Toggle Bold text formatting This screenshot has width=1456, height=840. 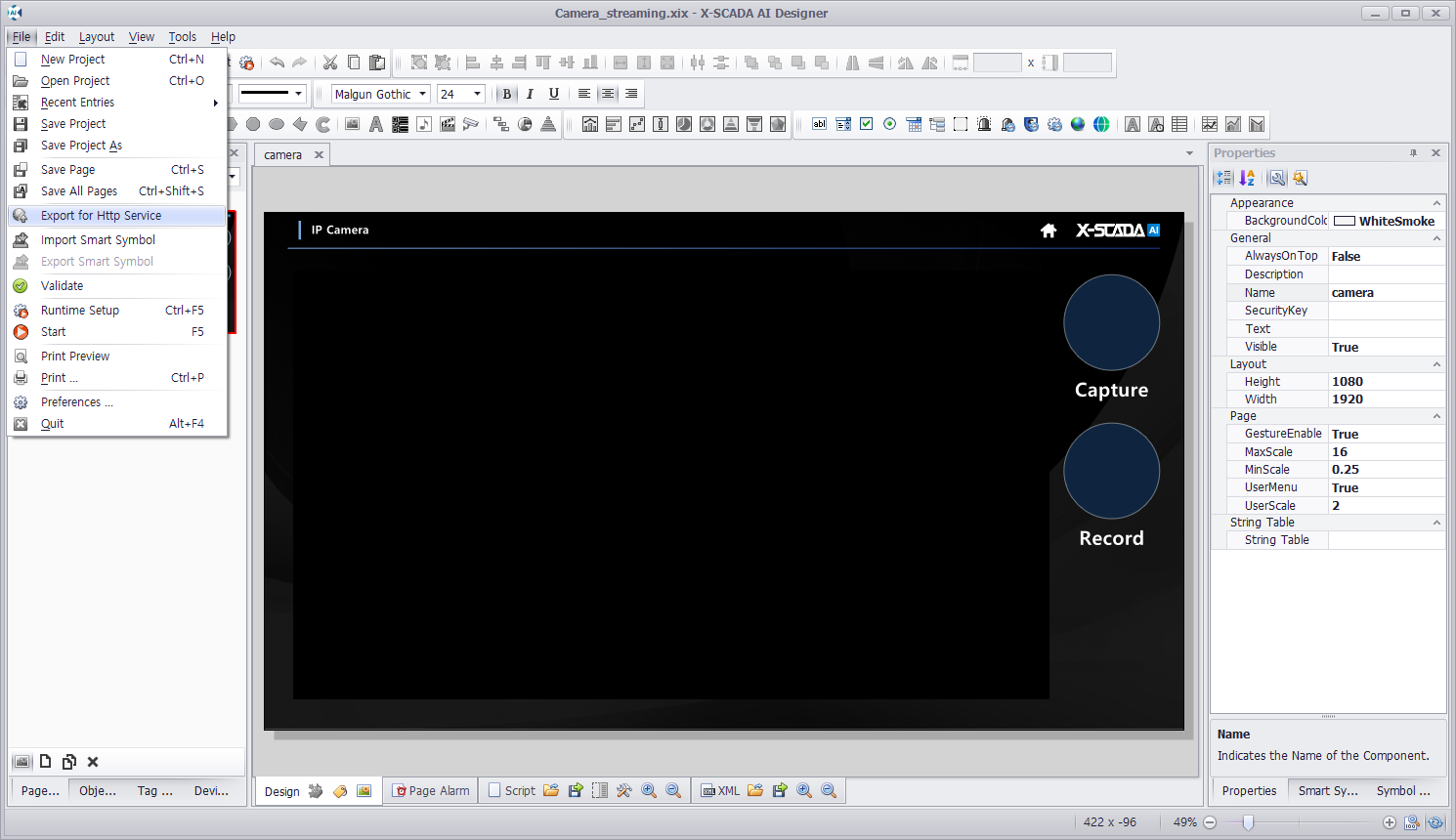pos(506,94)
